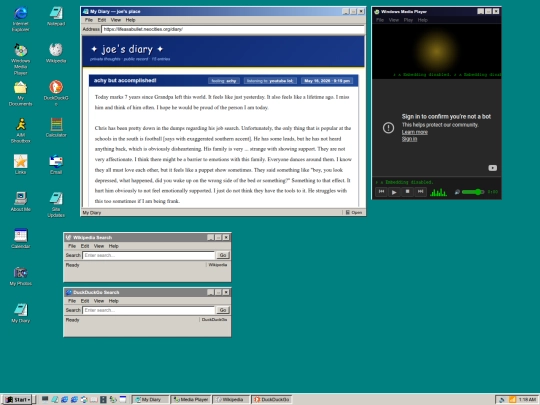Click the YouTube logo icon in the media player
540x405 pixels.
[492, 168]
